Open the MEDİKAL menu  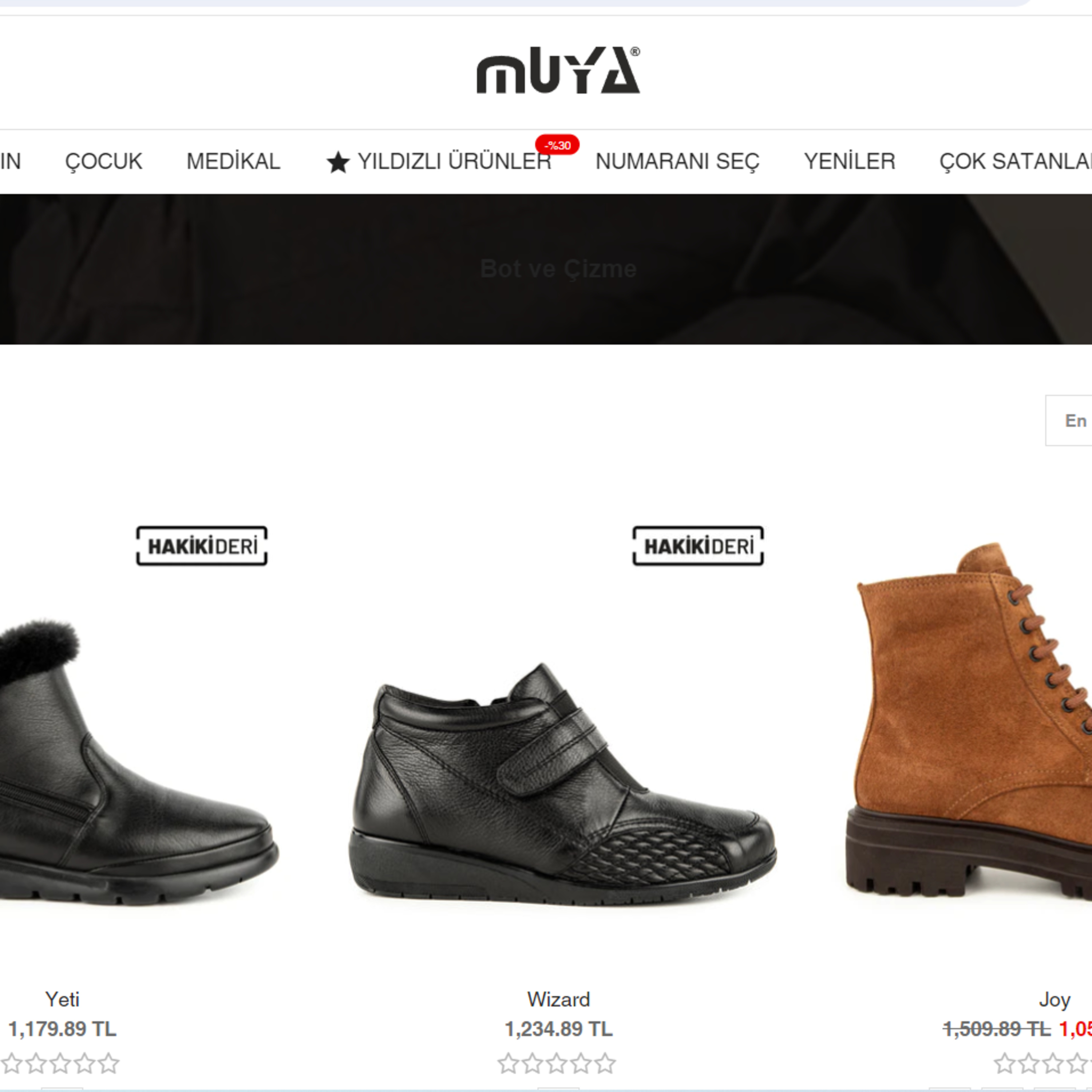pyautogui.click(x=233, y=162)
